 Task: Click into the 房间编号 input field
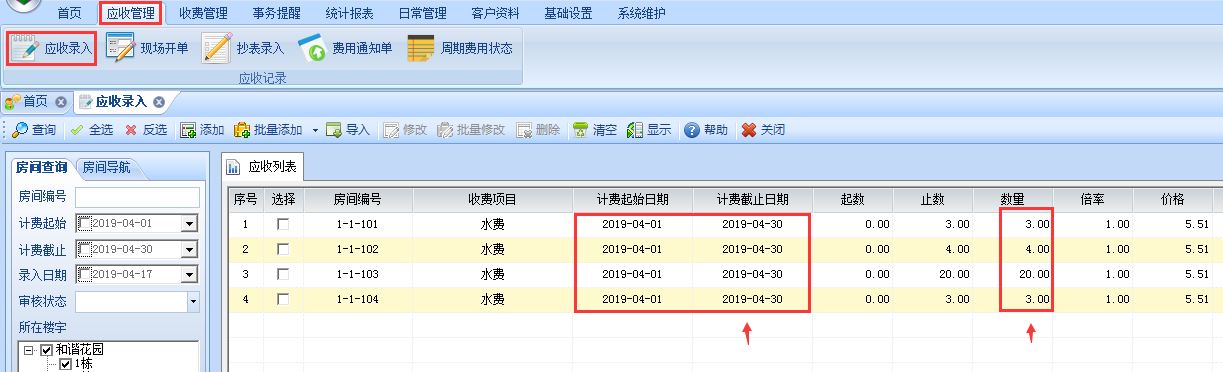point(137,196)
